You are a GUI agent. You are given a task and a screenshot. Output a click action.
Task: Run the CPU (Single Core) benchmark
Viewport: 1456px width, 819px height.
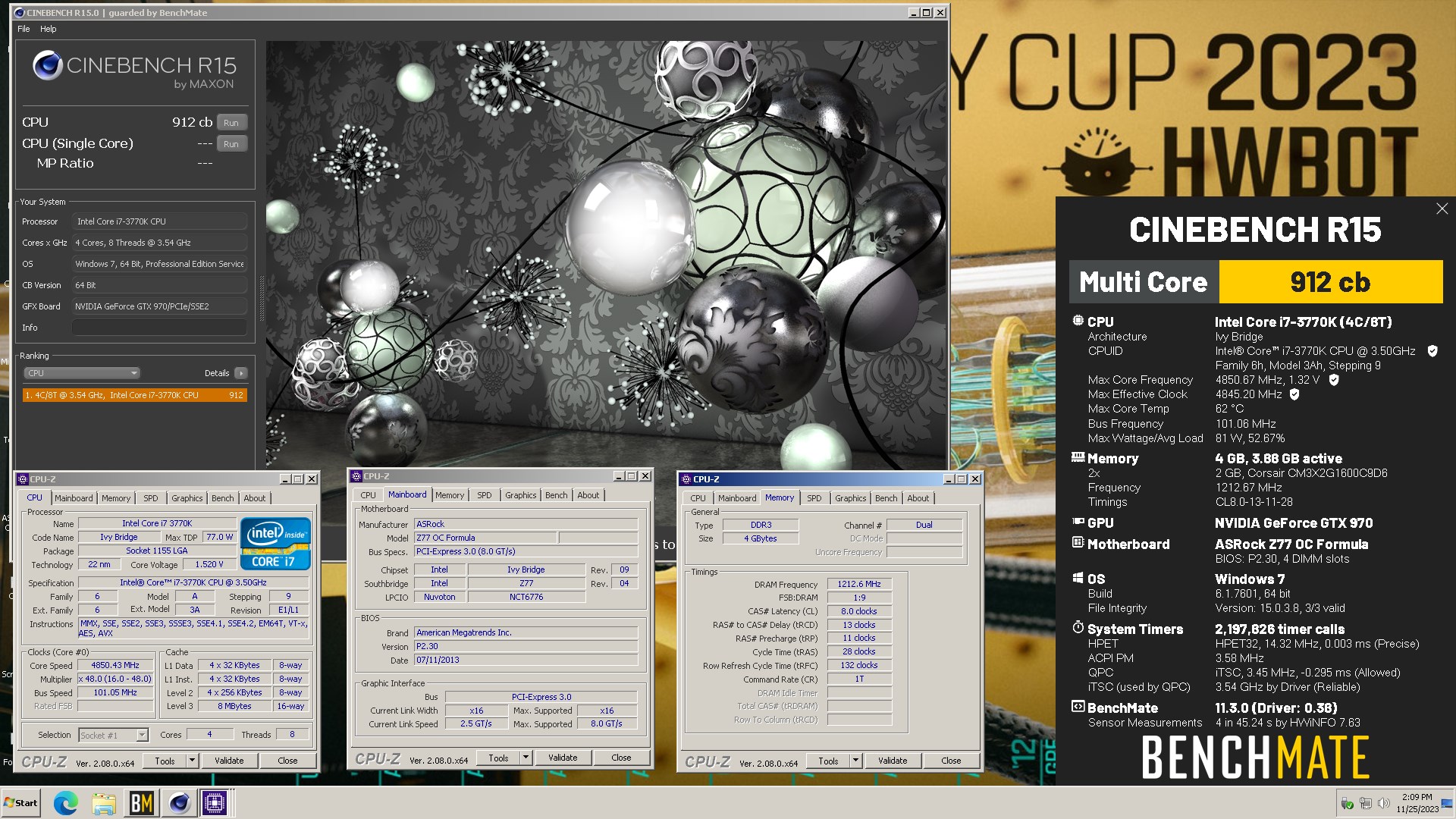tap(231, 143)
